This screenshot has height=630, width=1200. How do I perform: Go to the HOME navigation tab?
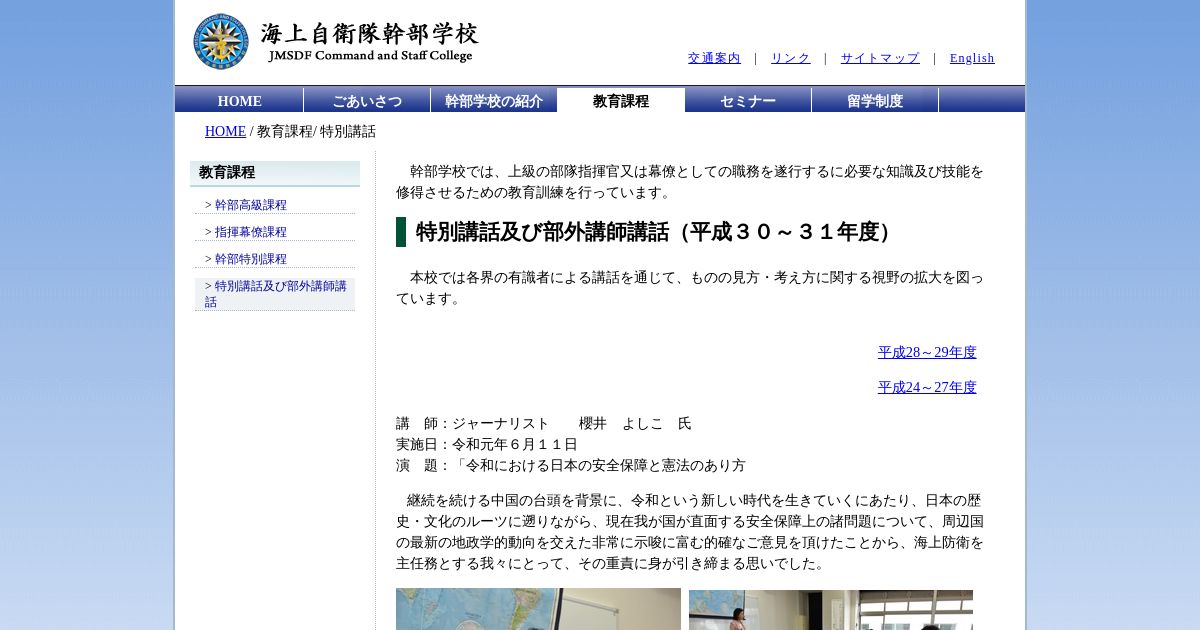coord(240,100)
